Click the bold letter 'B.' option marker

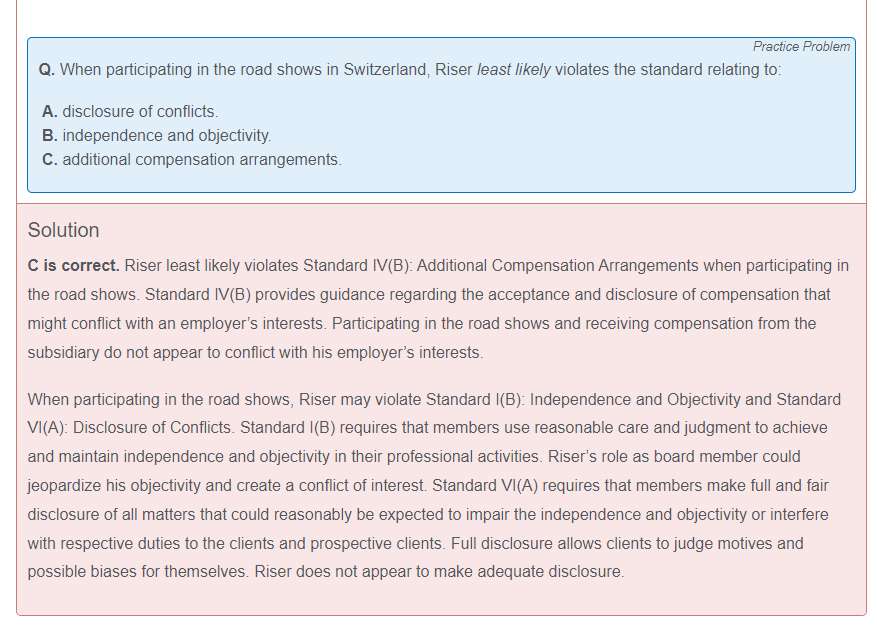click(50, 135)
